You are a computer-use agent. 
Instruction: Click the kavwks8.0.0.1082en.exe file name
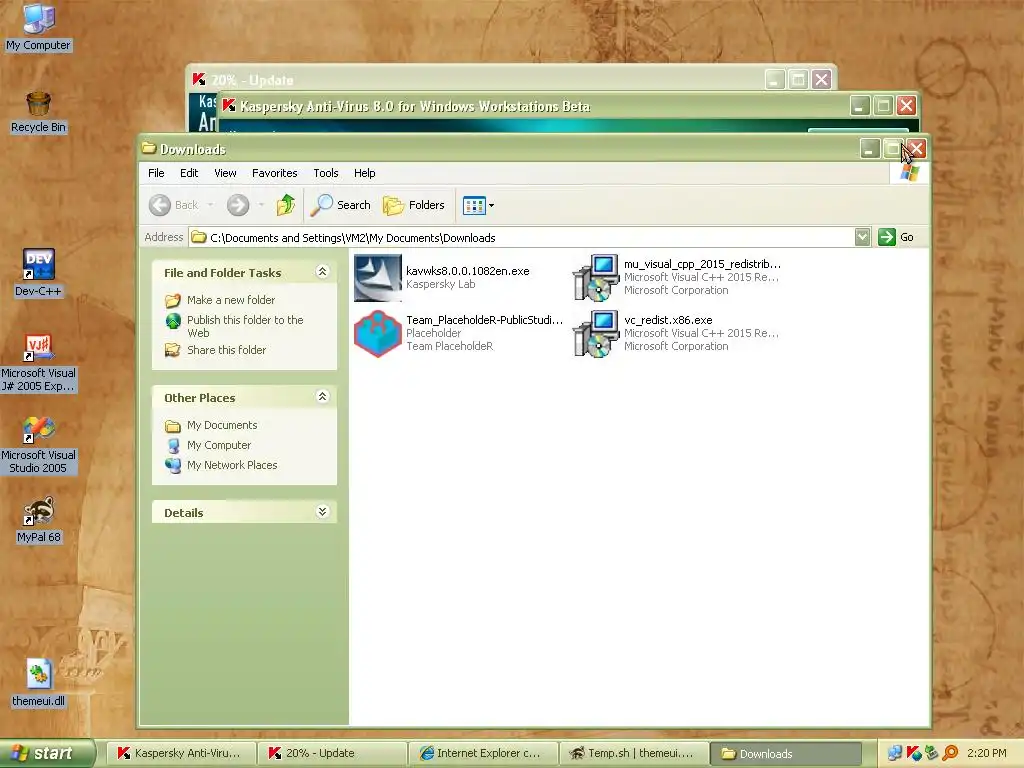(x=468, y=271)
